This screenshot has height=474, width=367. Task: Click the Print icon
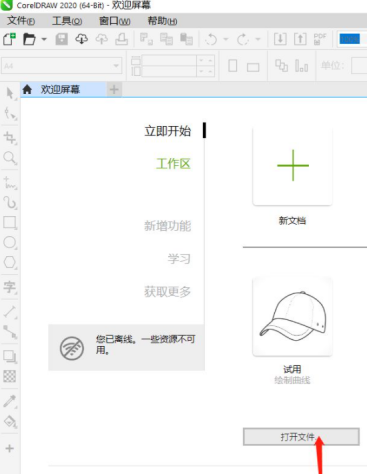pos(121,39)
